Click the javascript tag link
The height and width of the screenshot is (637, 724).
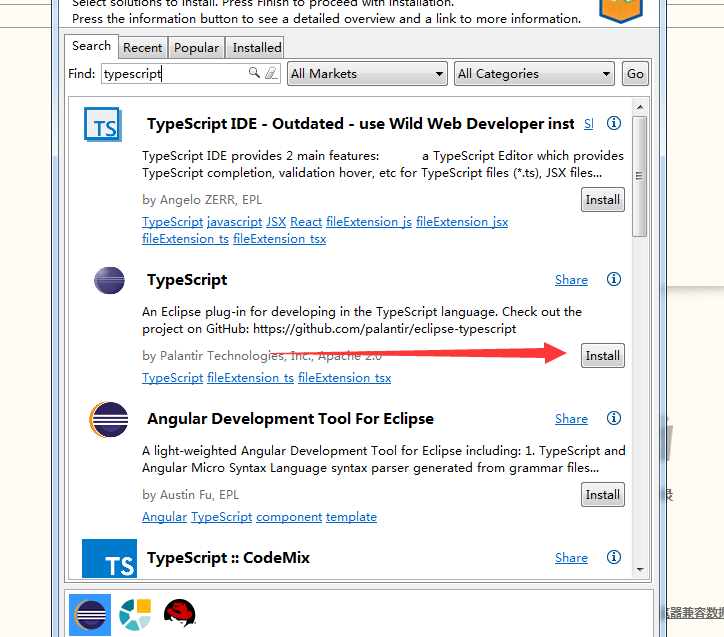235,222
